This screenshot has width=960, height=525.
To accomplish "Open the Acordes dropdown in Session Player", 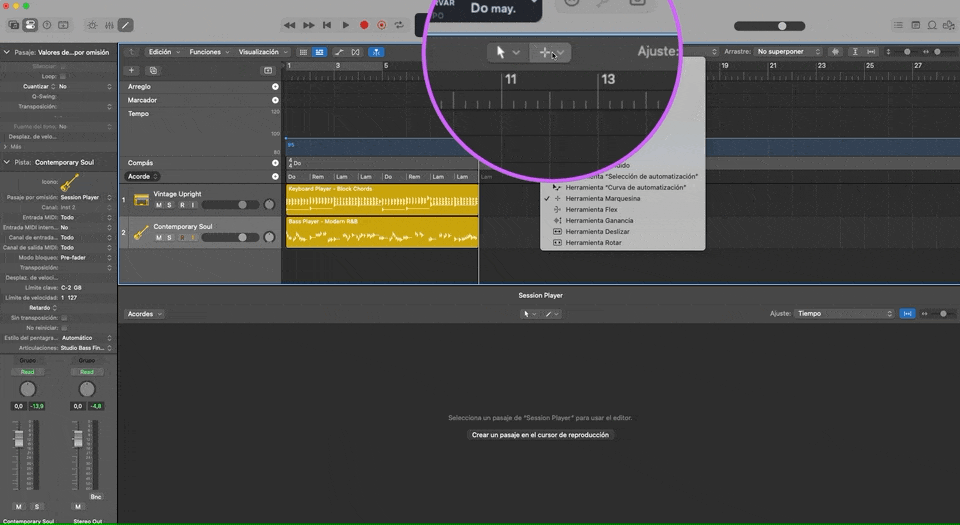I will tap(144, 314).
